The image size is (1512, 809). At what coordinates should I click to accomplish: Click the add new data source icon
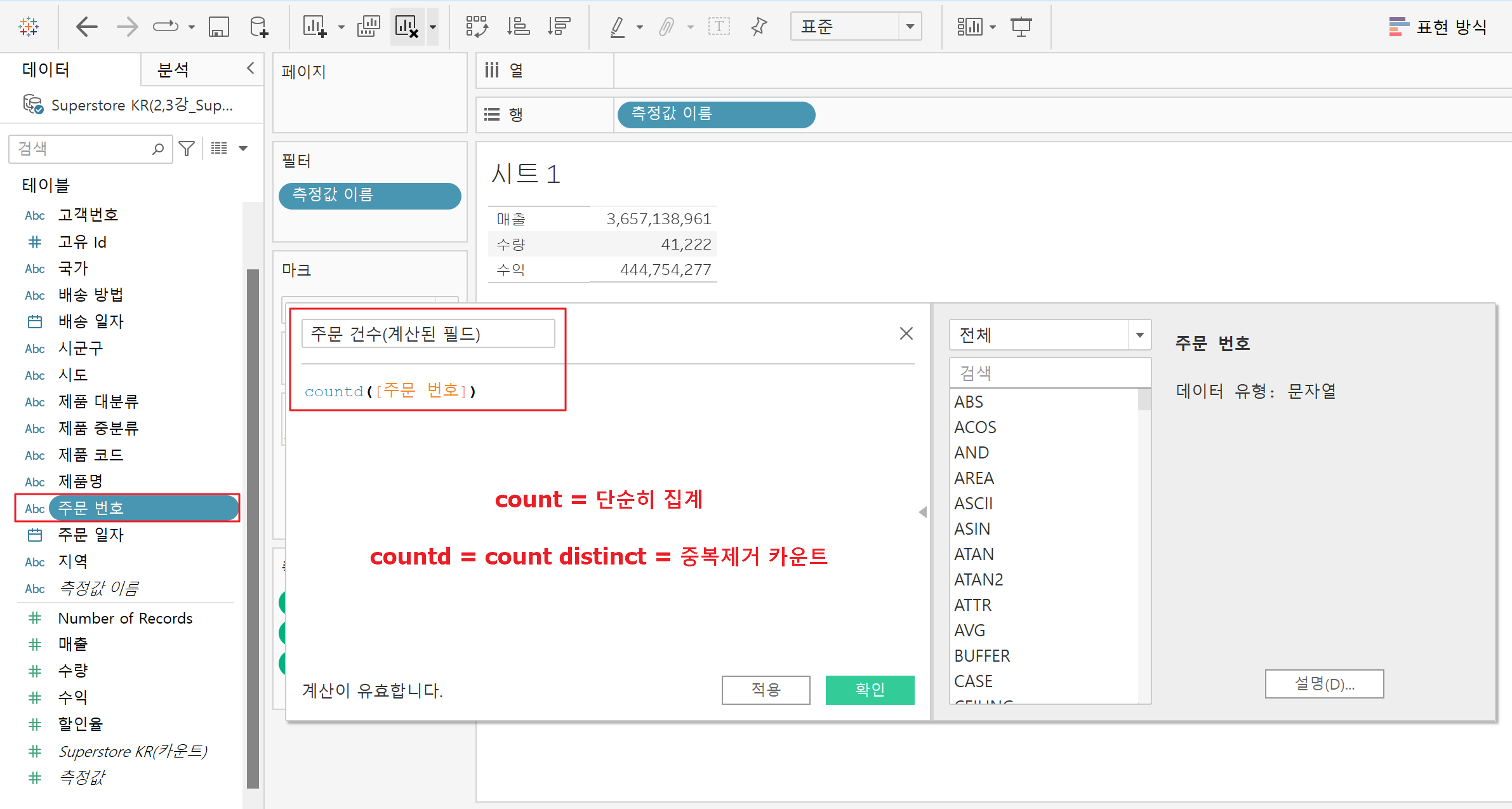[258, 27]
